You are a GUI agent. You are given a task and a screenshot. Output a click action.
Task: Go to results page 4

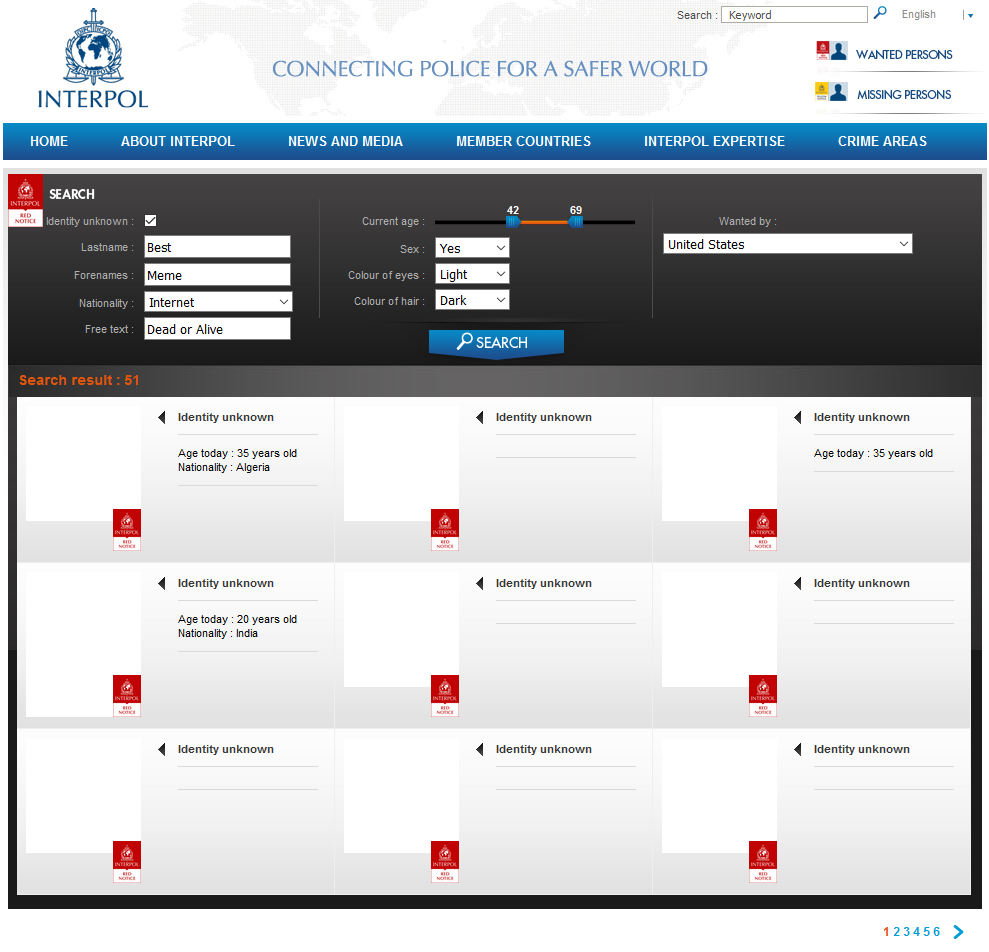click(x=916, y=932)
